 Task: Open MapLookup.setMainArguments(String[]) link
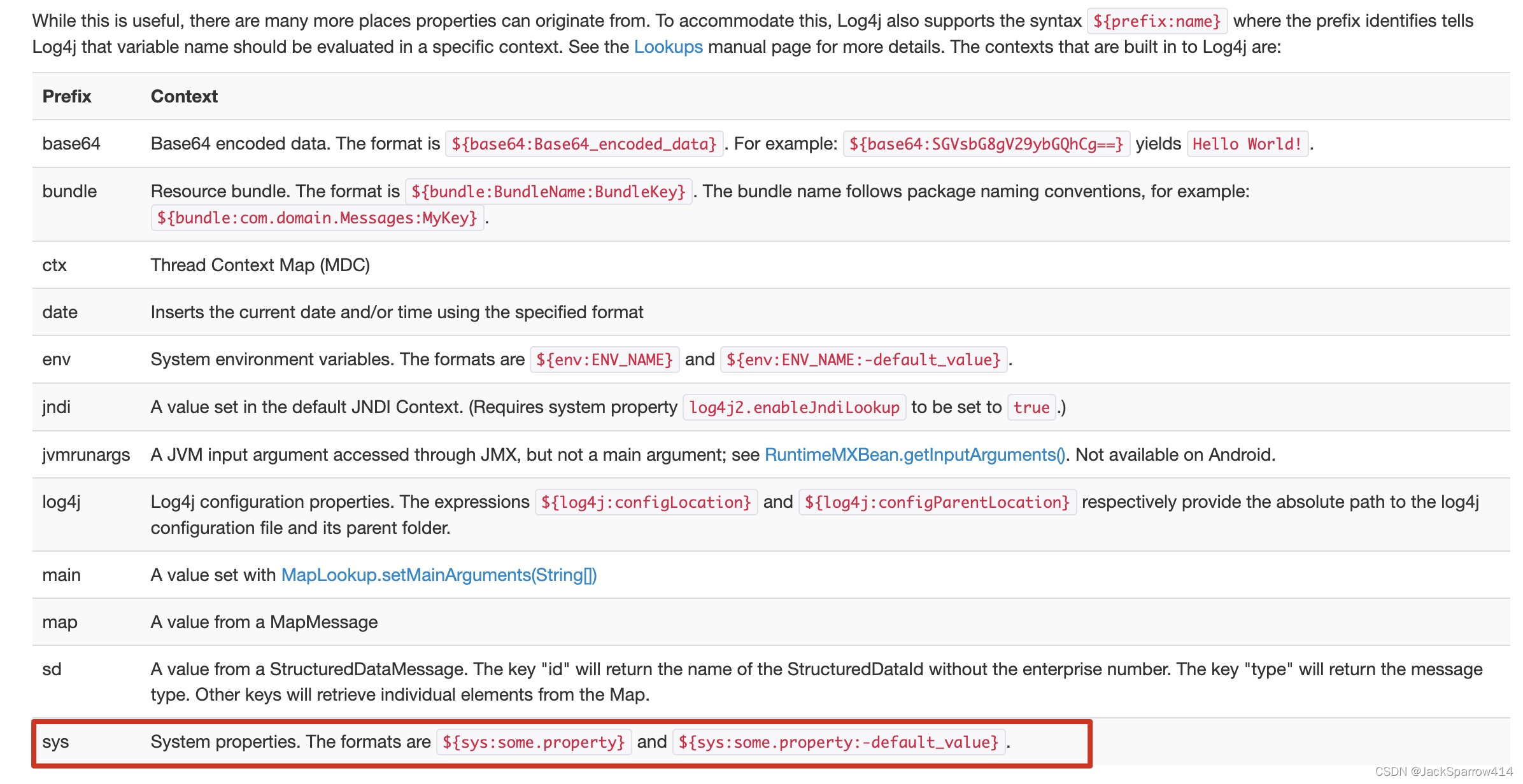(439, 575)
